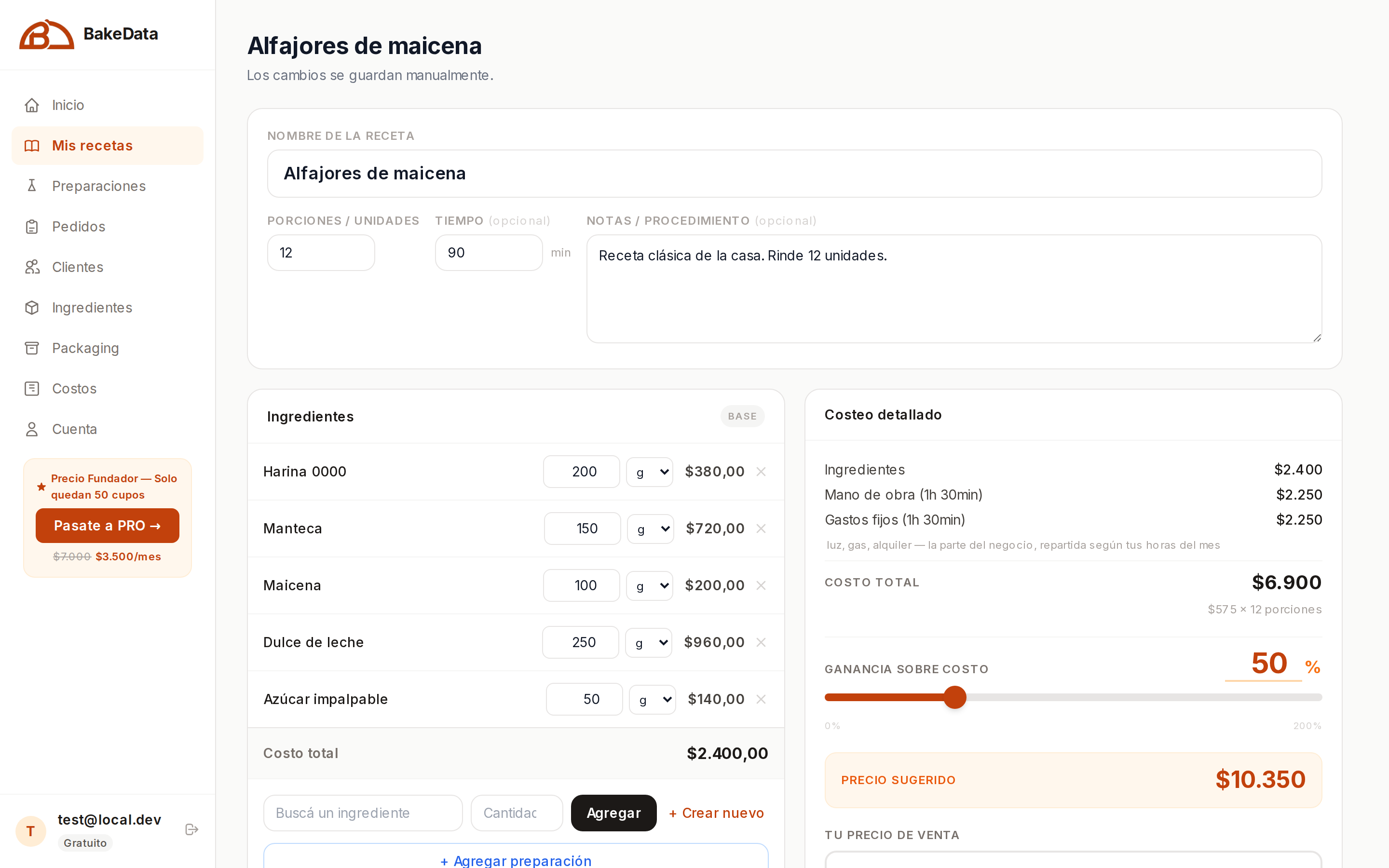Image resolution: width=1389 pixels, height=868 pixels.
Task: Click the Crear nuevo link
Action: [716, 813]
